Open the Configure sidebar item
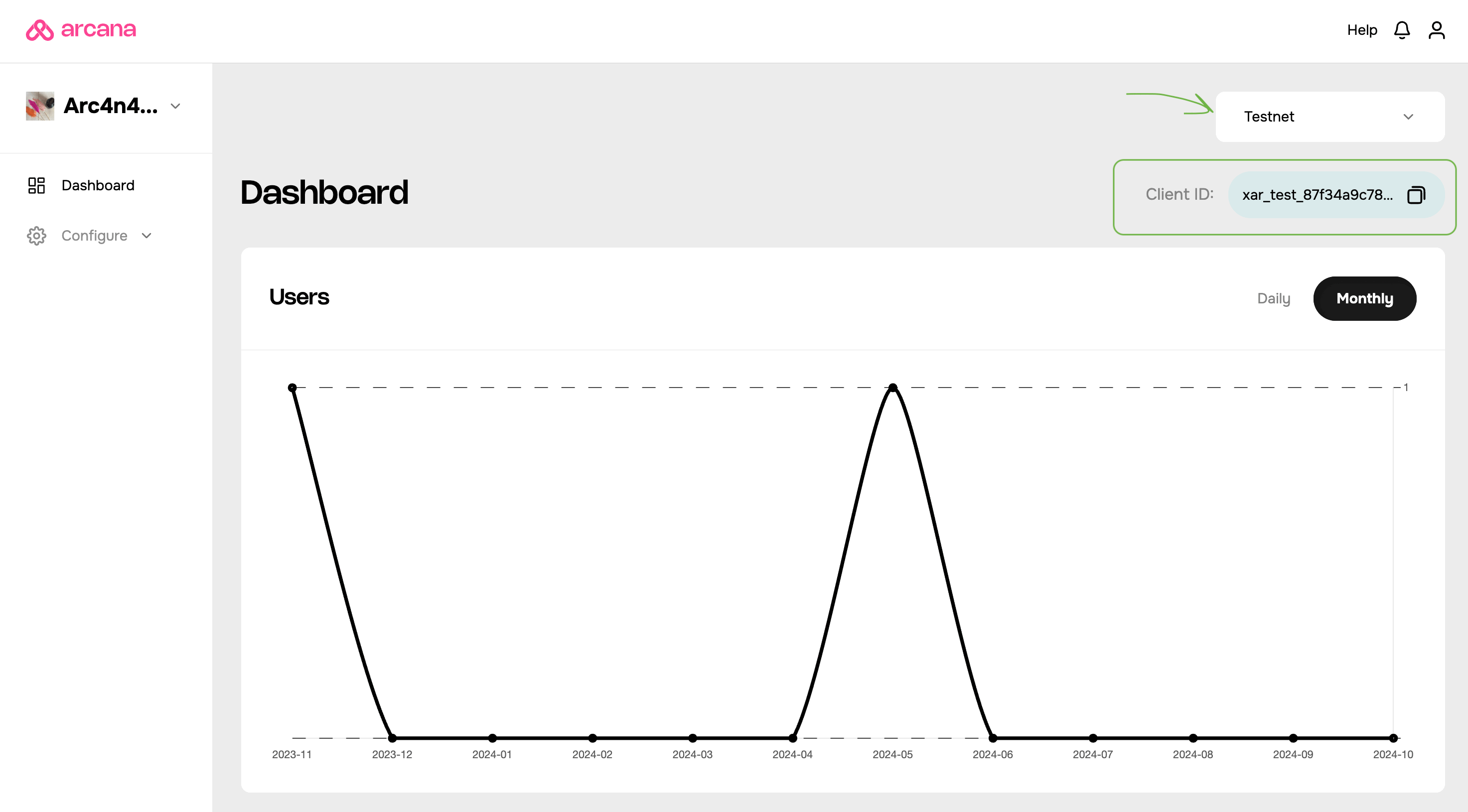Viewport: 1468px width, 812px height. tap(94, 235)
